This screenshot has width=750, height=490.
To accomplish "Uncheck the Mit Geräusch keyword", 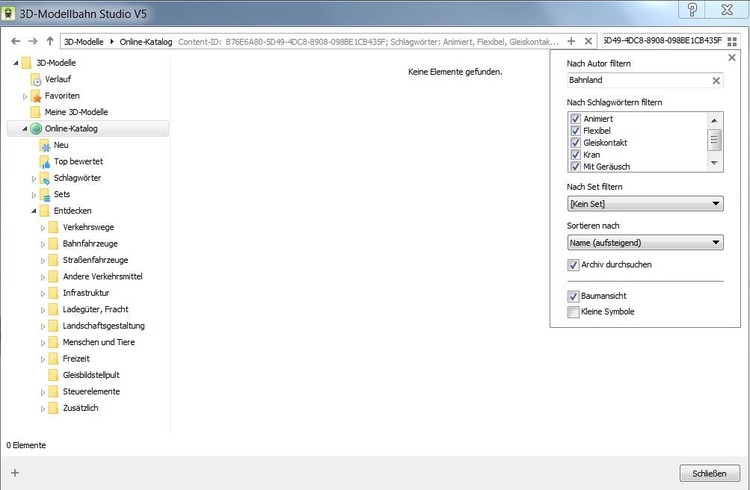I will pyautogui.click(x=575, y=167).
